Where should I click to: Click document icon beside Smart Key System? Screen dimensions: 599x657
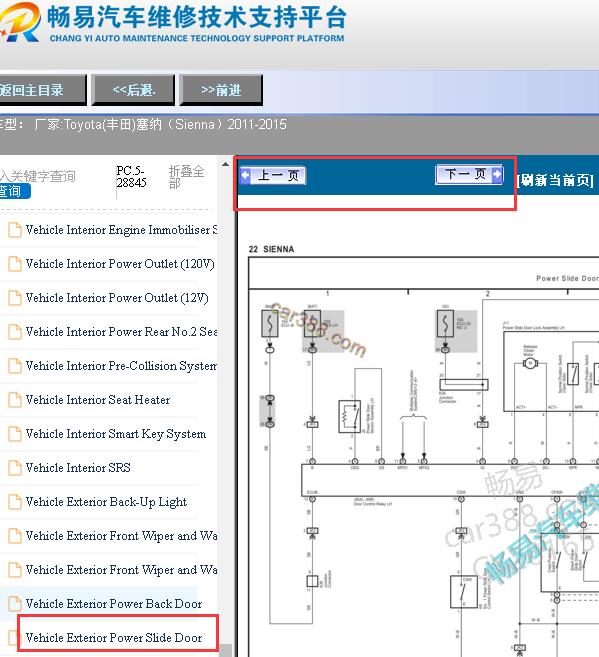(15, 434)
